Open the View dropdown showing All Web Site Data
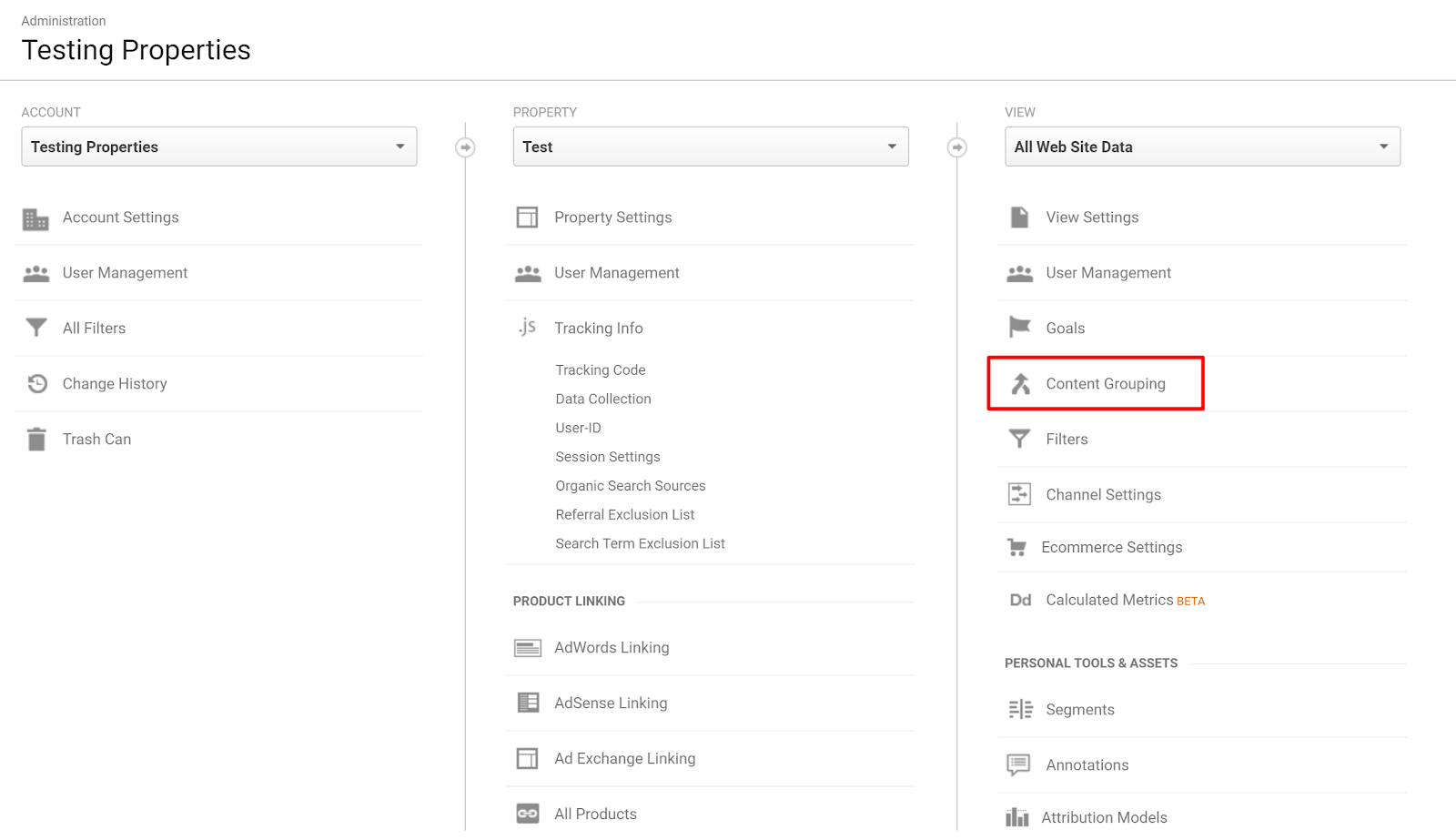1456x840 pixels. coord(1202,147)
